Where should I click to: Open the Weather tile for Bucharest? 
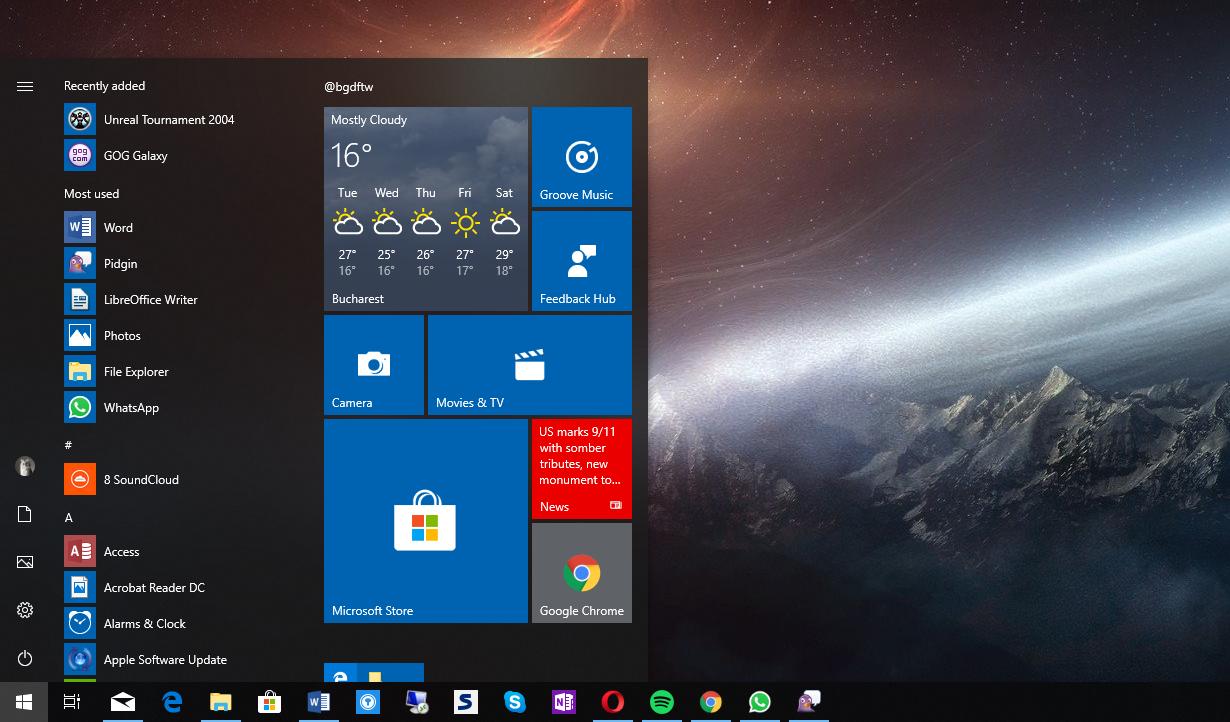coord(426,209)
